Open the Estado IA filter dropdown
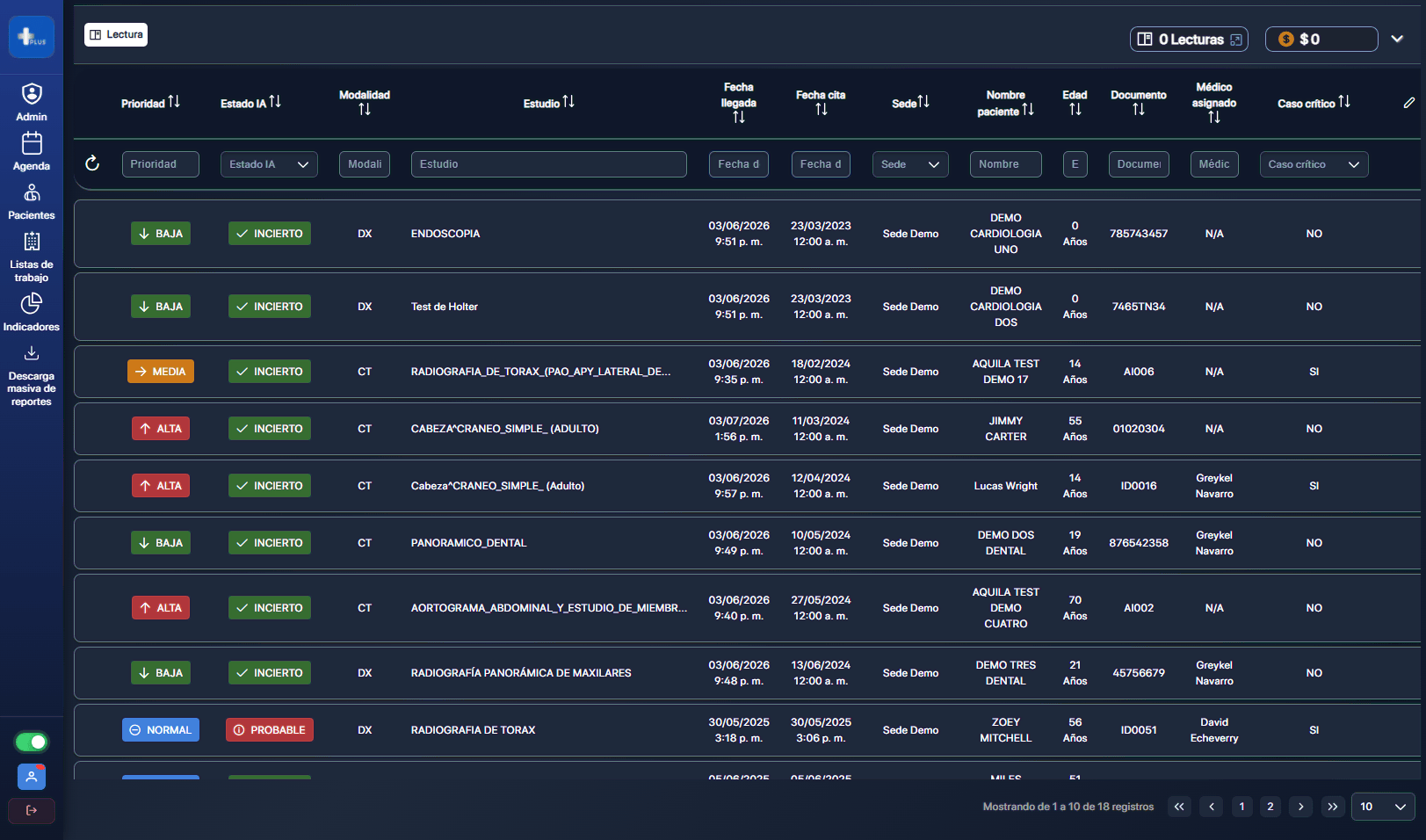Viewport: 1426px width, 840px height. coord(269,164)
